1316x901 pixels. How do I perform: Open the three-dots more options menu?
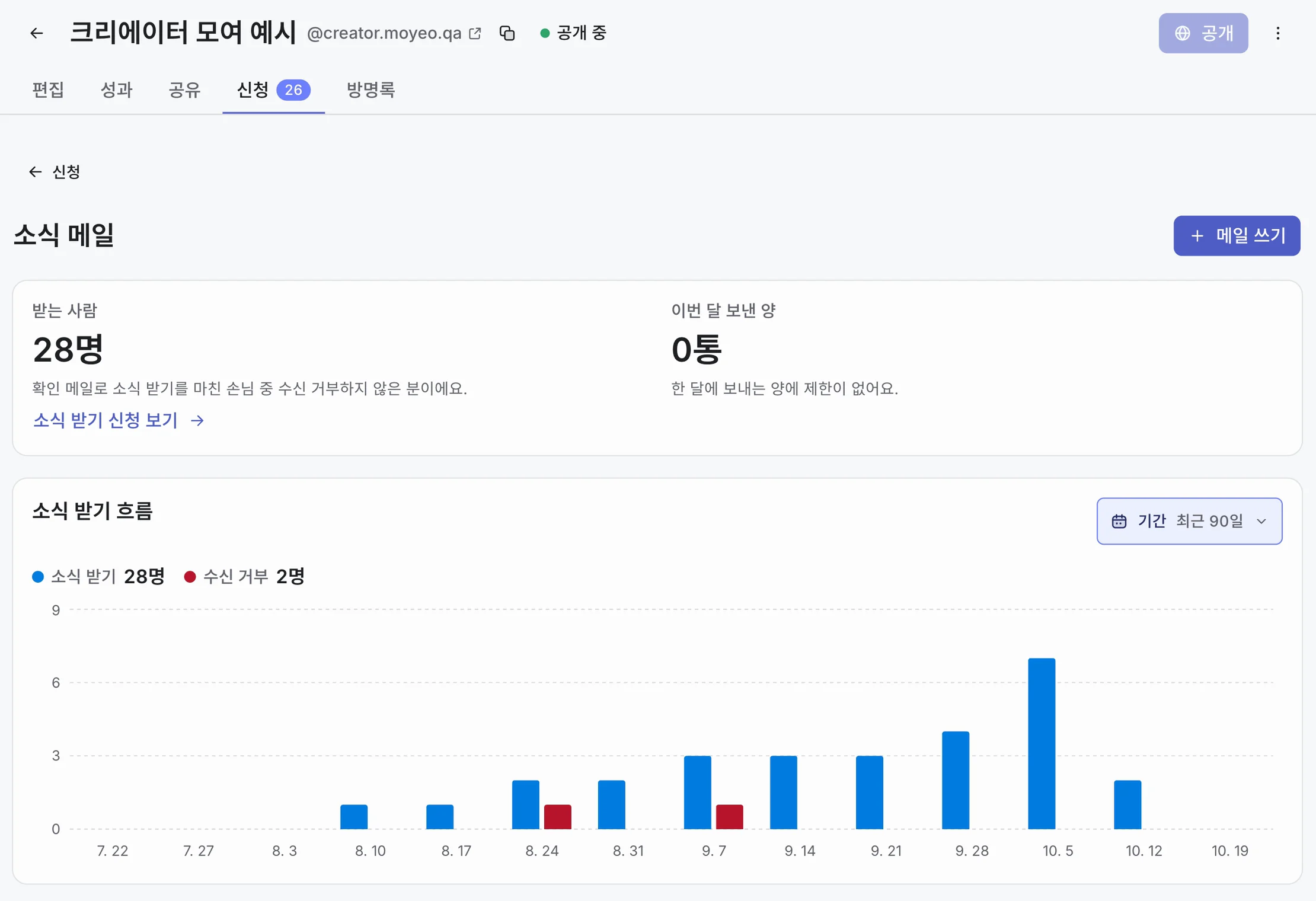[1277, 33]
